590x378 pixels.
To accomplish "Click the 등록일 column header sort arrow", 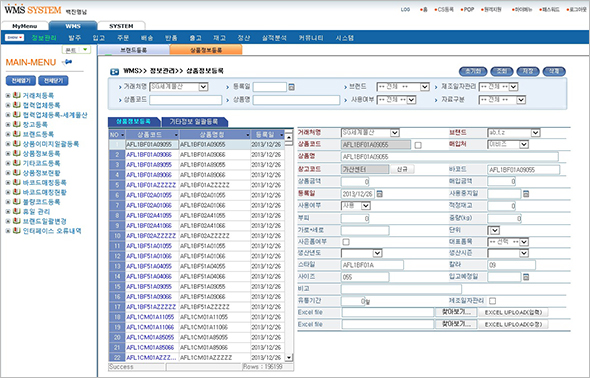I will point(281,135).
